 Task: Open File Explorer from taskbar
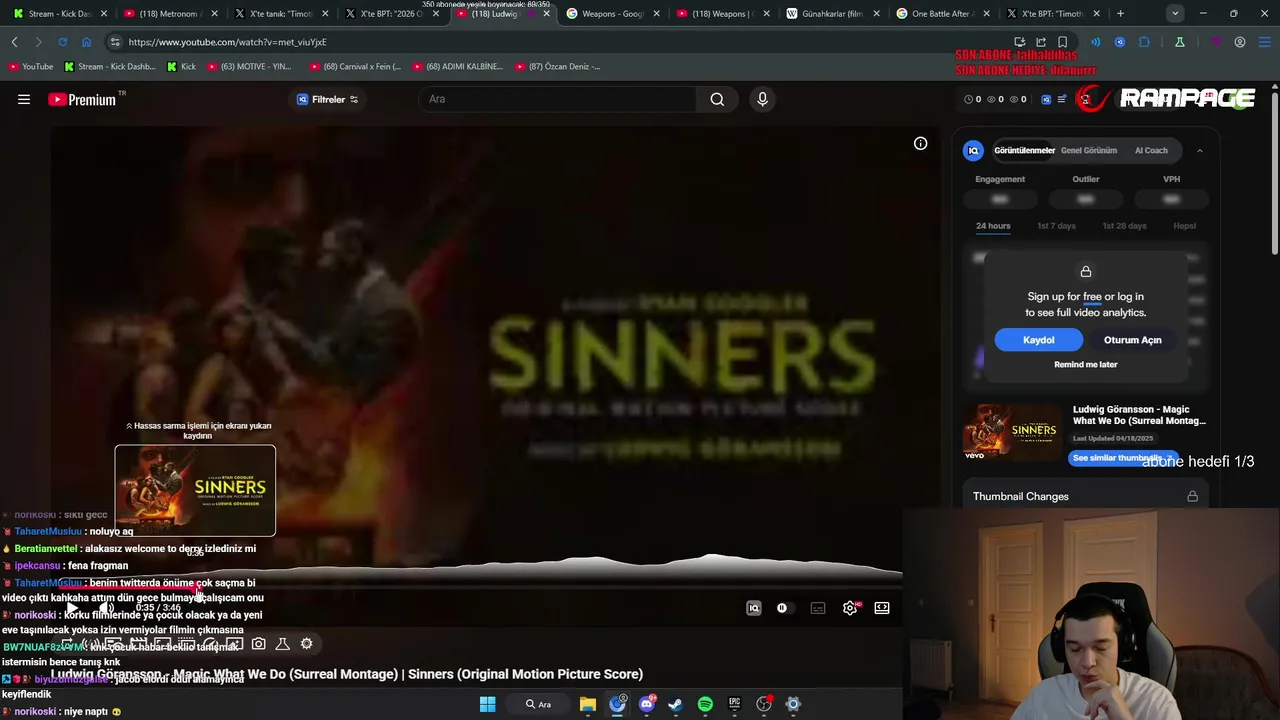[588, 704]
